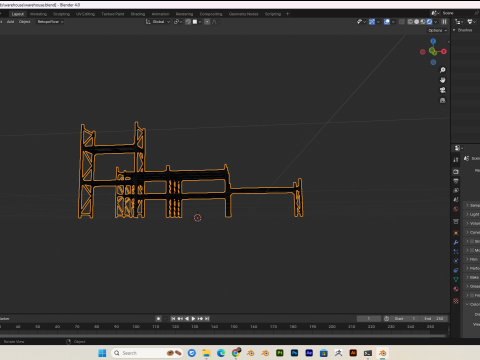Open the World properties tab
This screenshot has height=360, width=480.
pyautogui.click(x=456, y=209)
